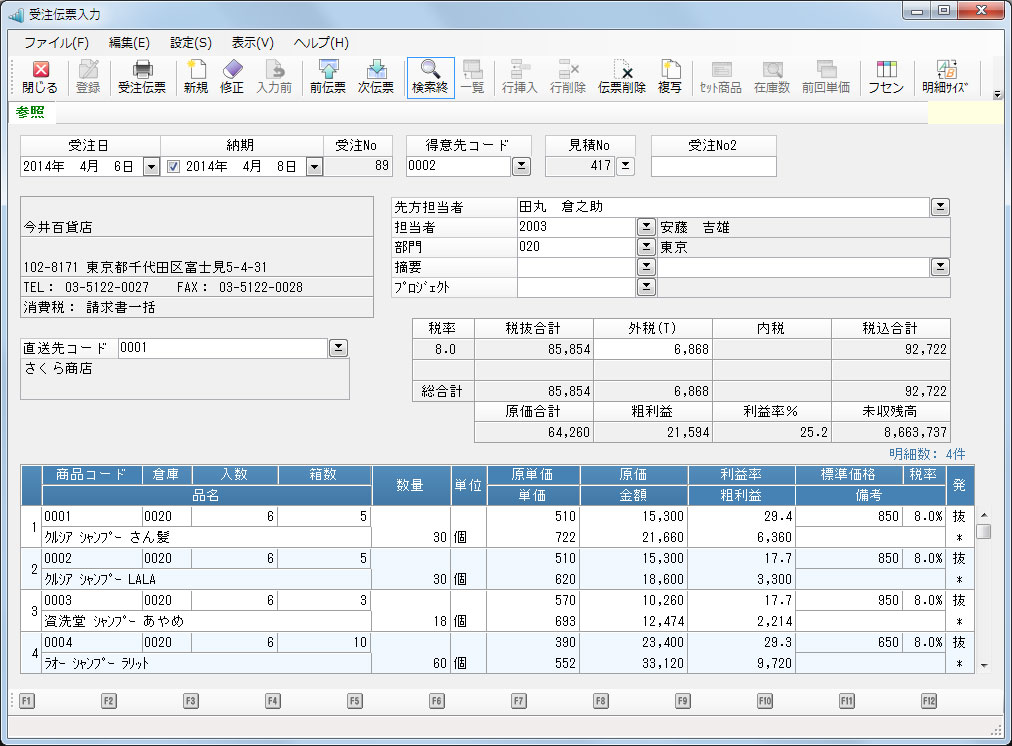The height and width of the screenshot is (746, 1012).
Task: Toggle the 納期 date checkbox
Action: click(x=173, y=167)
